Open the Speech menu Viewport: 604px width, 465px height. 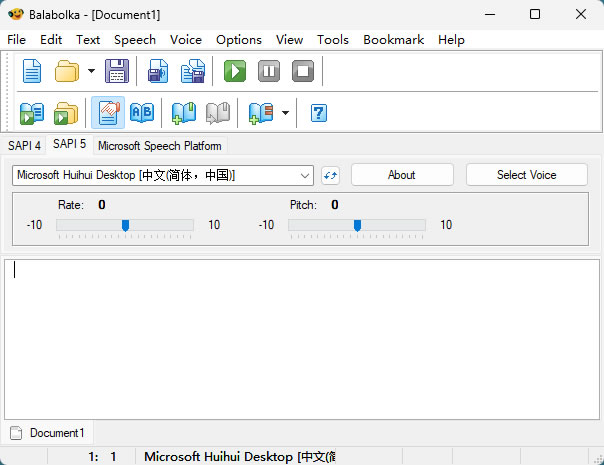[134, 40]
